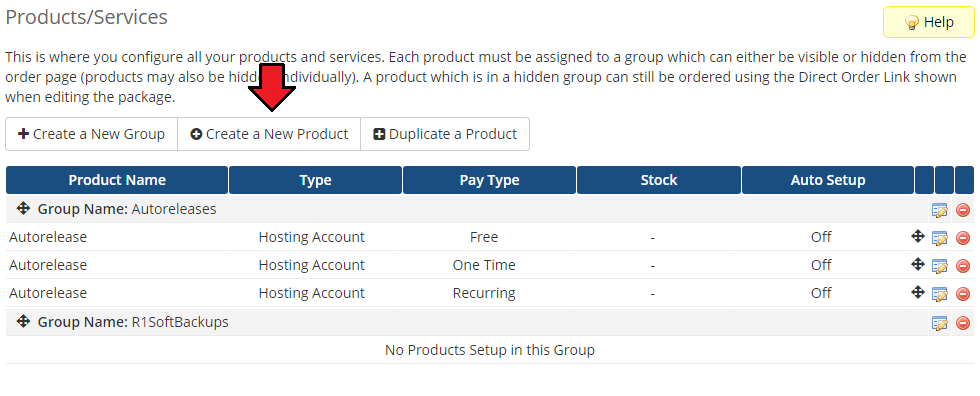Delete the R1SoftBackups group

click(963, 323)
